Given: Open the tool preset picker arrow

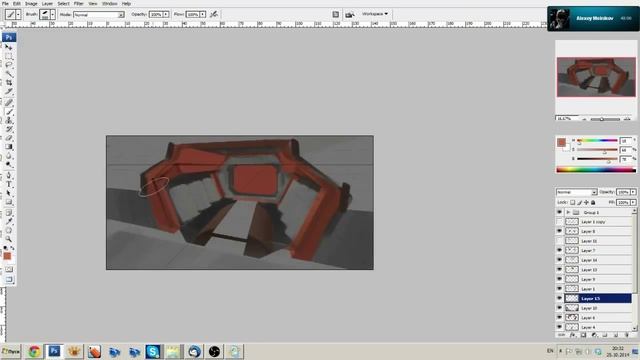Looking at the screenshot, I should coord(18,14).
